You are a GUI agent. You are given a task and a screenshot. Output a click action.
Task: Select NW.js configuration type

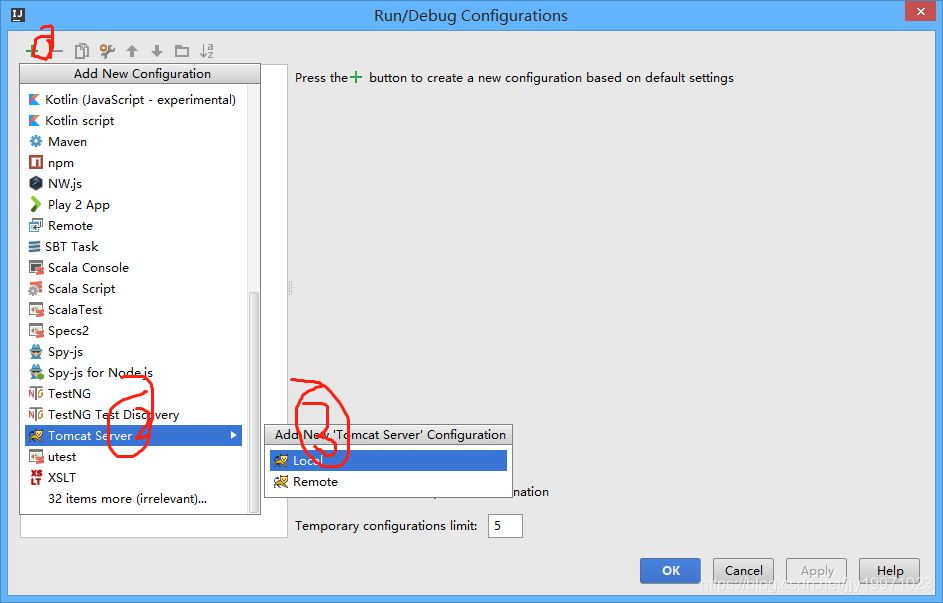click(134, 184)
